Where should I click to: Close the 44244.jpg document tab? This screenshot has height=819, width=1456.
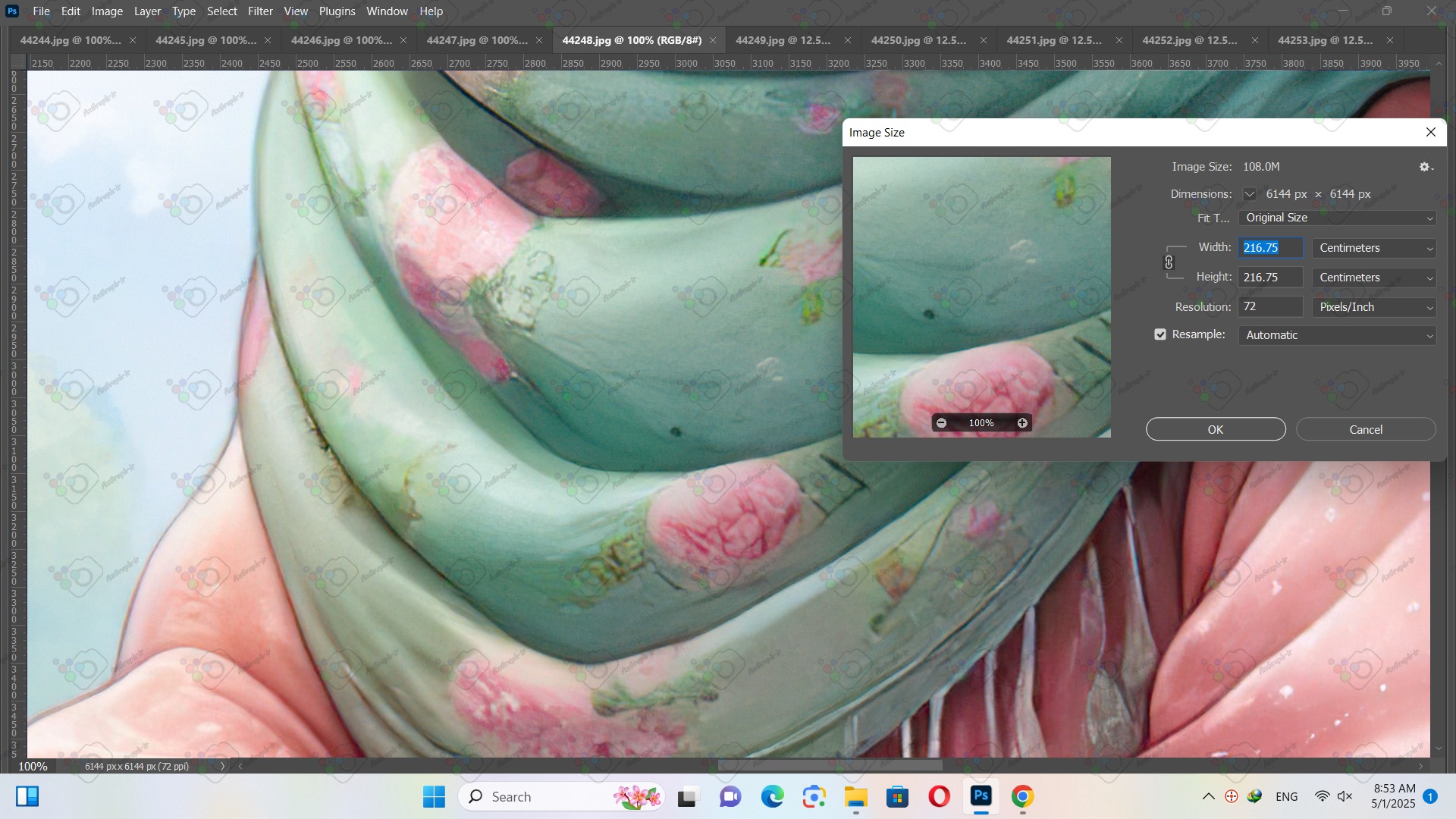(x=133, y=40)
